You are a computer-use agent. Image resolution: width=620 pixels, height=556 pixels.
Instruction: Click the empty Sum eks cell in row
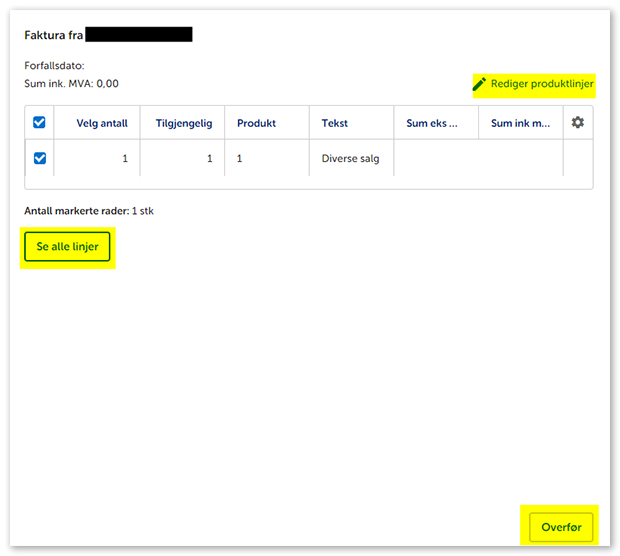436,158
